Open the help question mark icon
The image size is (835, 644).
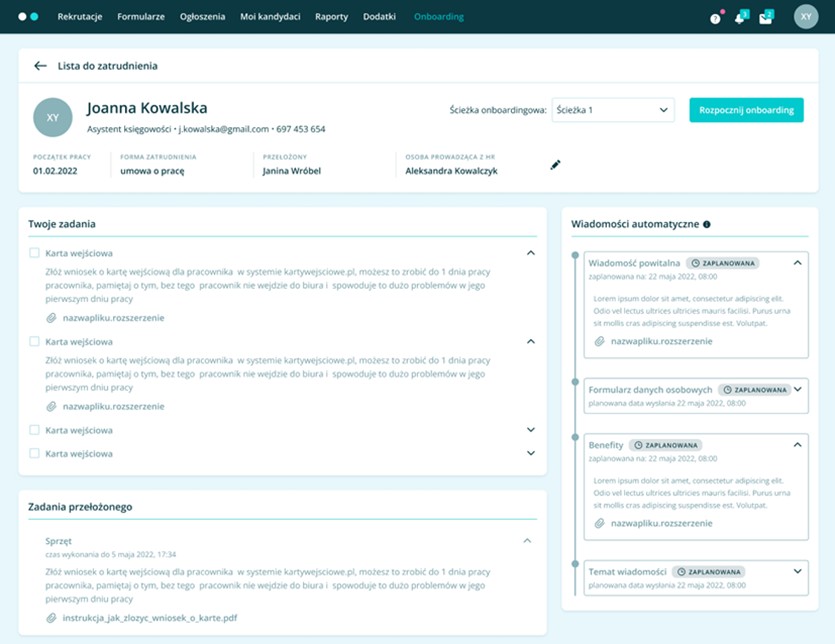[715, 18]
